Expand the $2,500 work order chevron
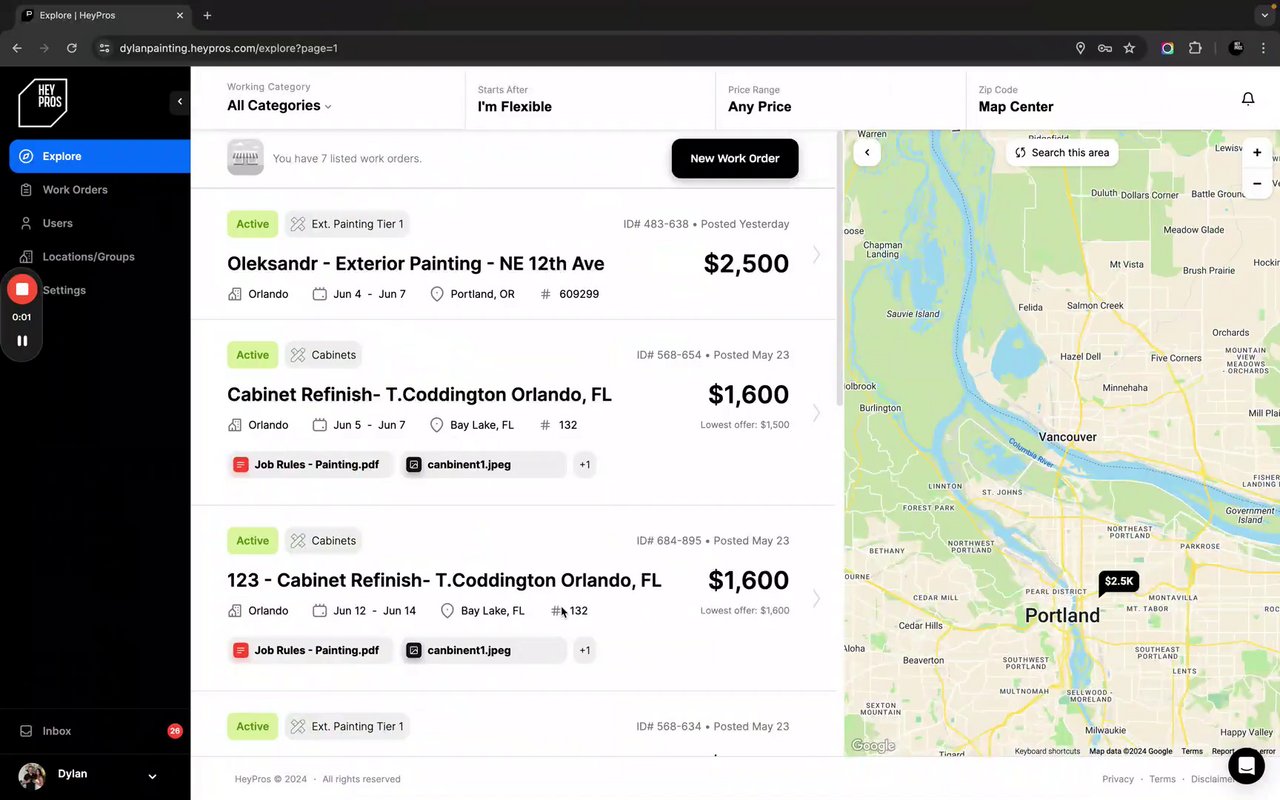The image size is (1280, 800). pyautogui.click(x=816, y=255)
